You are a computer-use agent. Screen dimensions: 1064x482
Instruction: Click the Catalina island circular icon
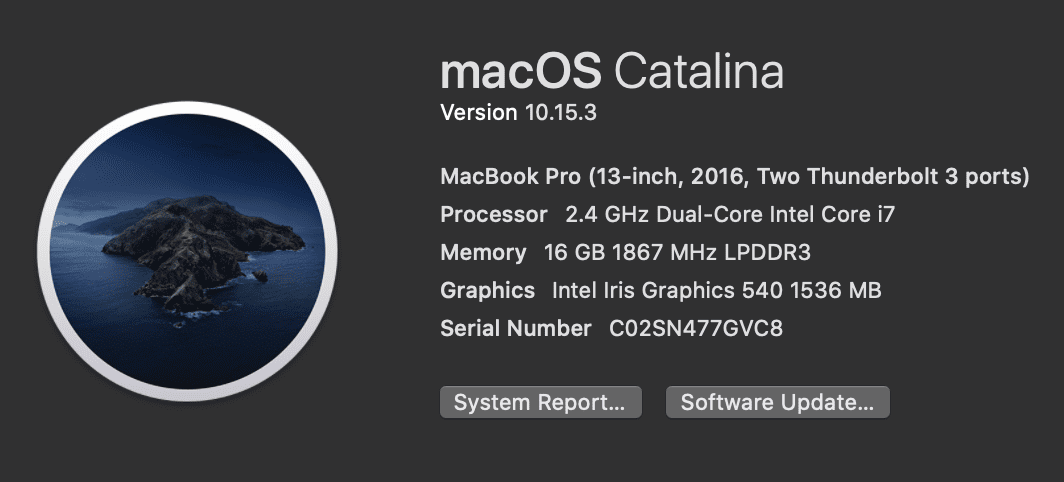(187, 251)
